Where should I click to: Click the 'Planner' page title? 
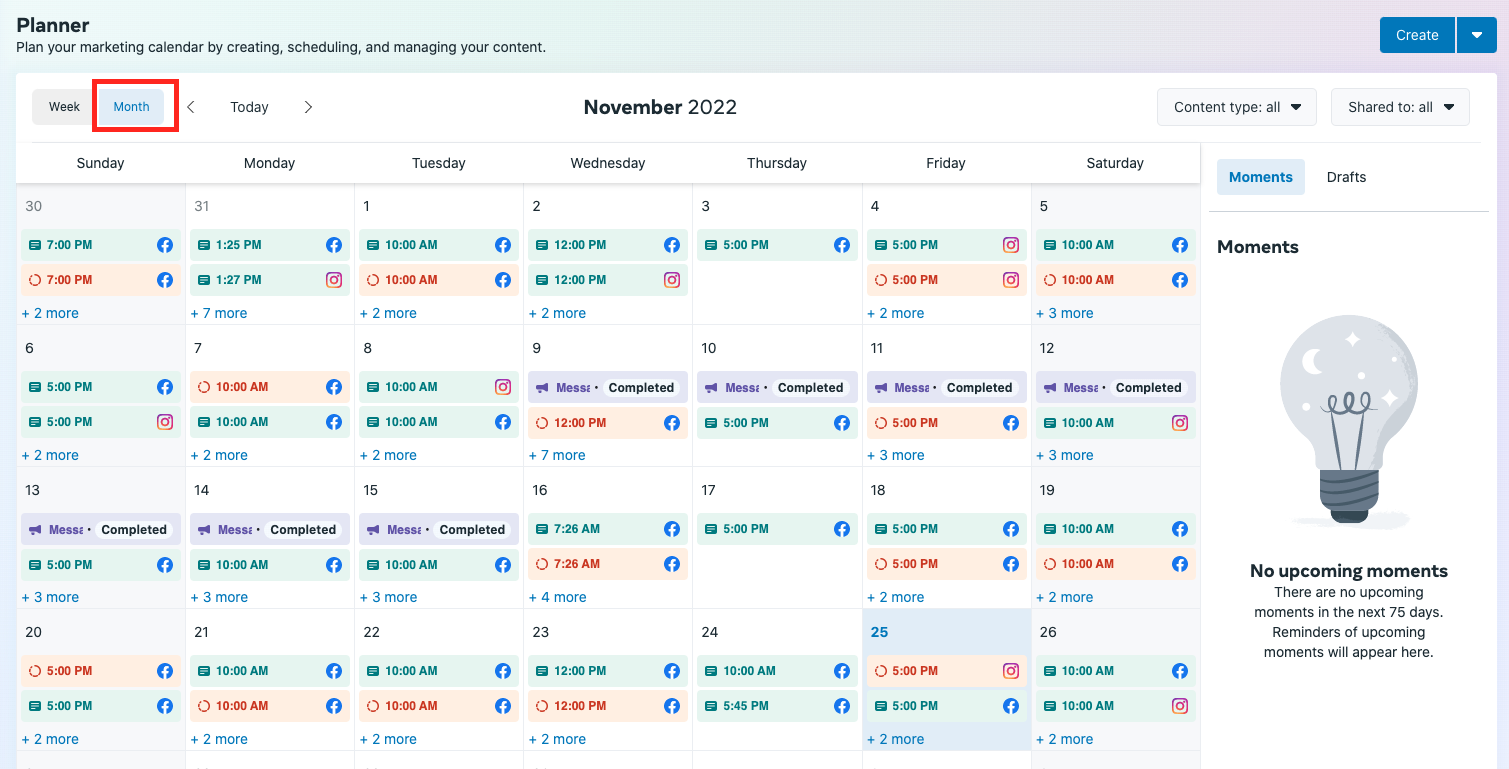coord(53,25)
